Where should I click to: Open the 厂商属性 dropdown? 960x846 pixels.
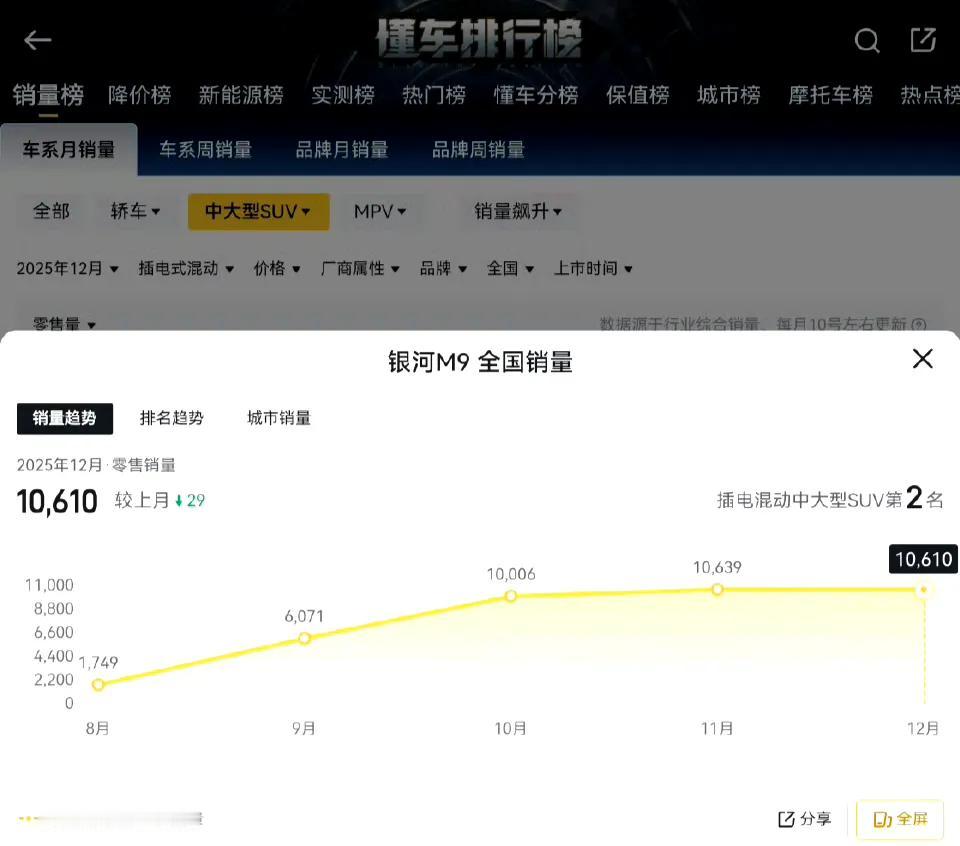point(360,268)
